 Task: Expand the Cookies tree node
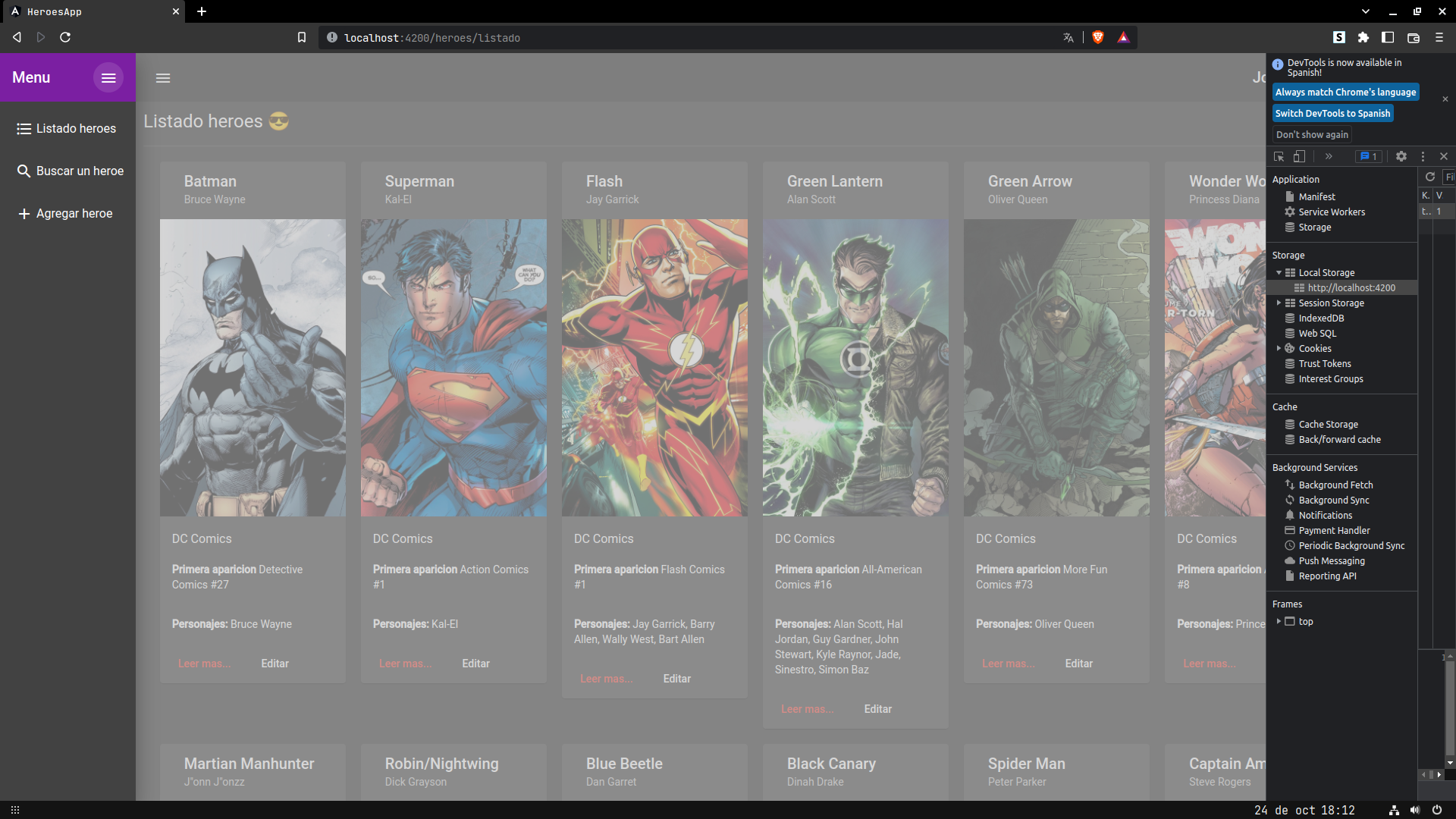(x=1279, y=349)
